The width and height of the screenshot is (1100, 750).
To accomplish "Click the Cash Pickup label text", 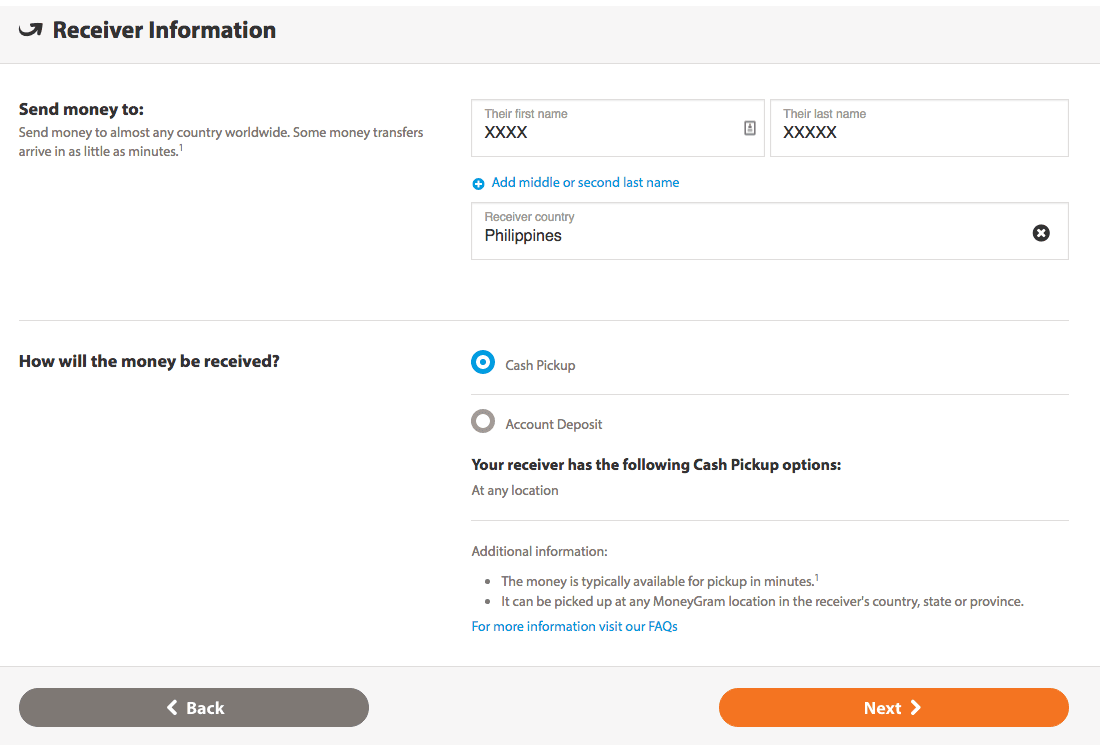I will pos(540,365).
